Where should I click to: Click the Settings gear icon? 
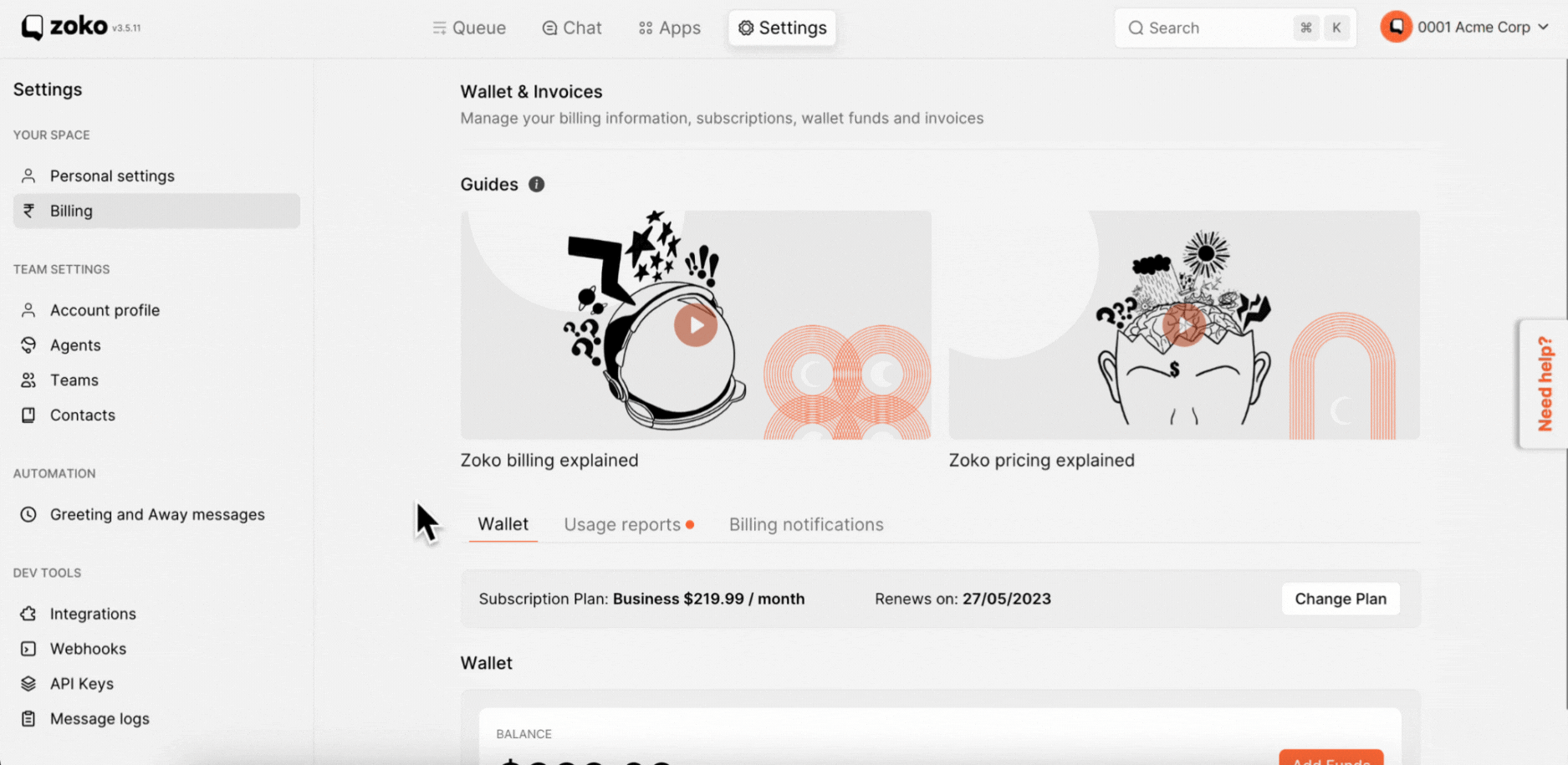(x=746, y=28)
